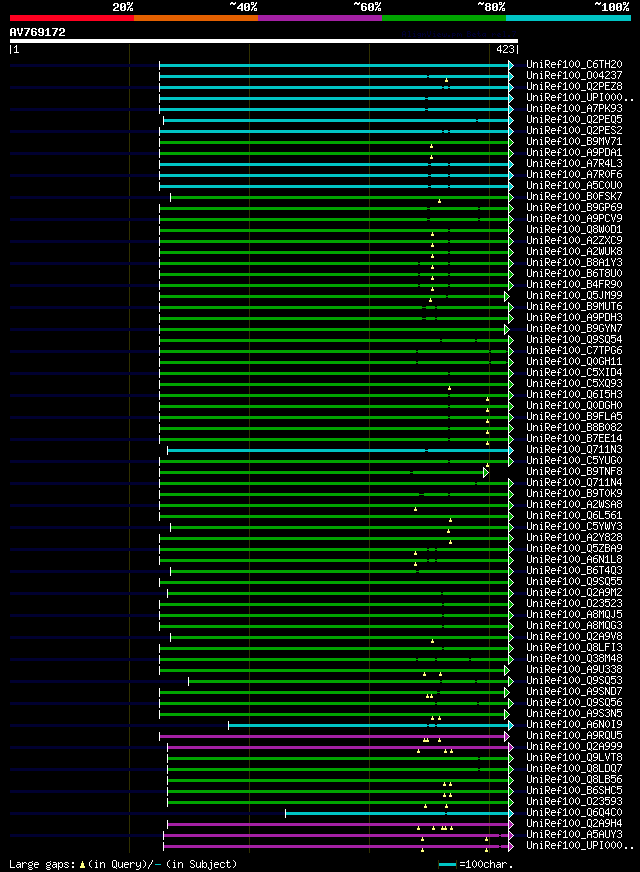Select the UniRef100_C5XQ93 label
Image resolution: width=640 pixels, height=872 pixels.
coord(574,384)
